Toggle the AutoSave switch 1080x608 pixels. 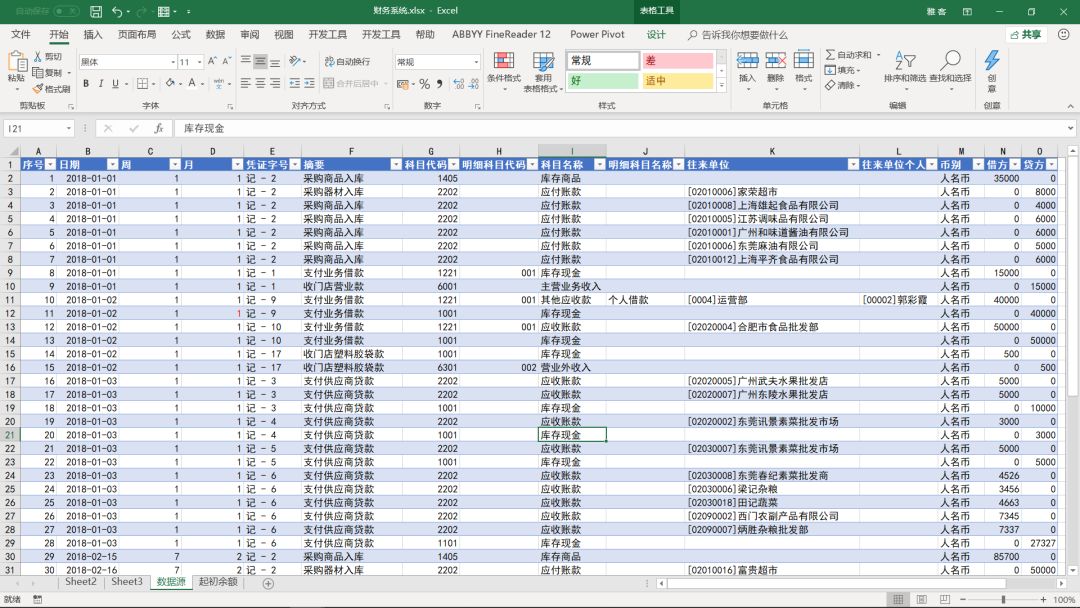click(66, 12)
